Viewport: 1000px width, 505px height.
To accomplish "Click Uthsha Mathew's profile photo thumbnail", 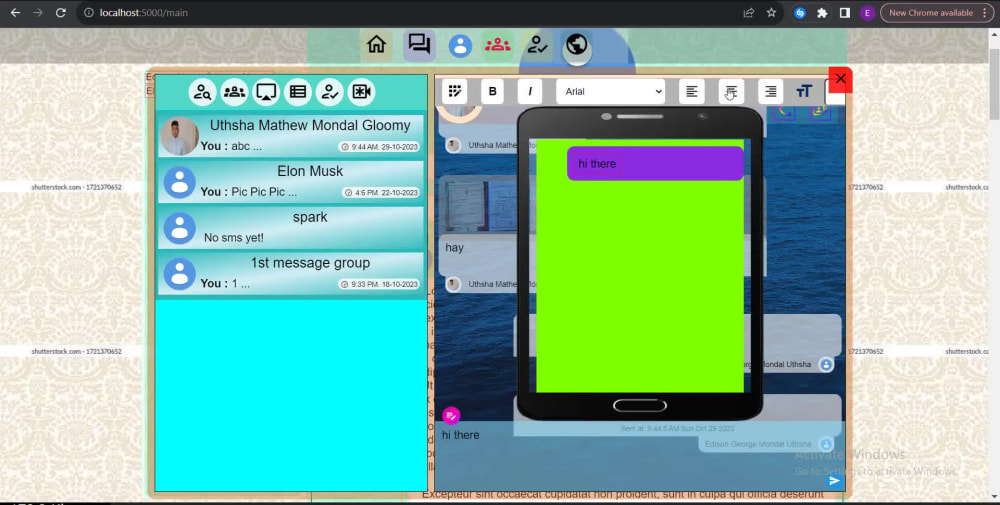I will click(x=179, y=136).
